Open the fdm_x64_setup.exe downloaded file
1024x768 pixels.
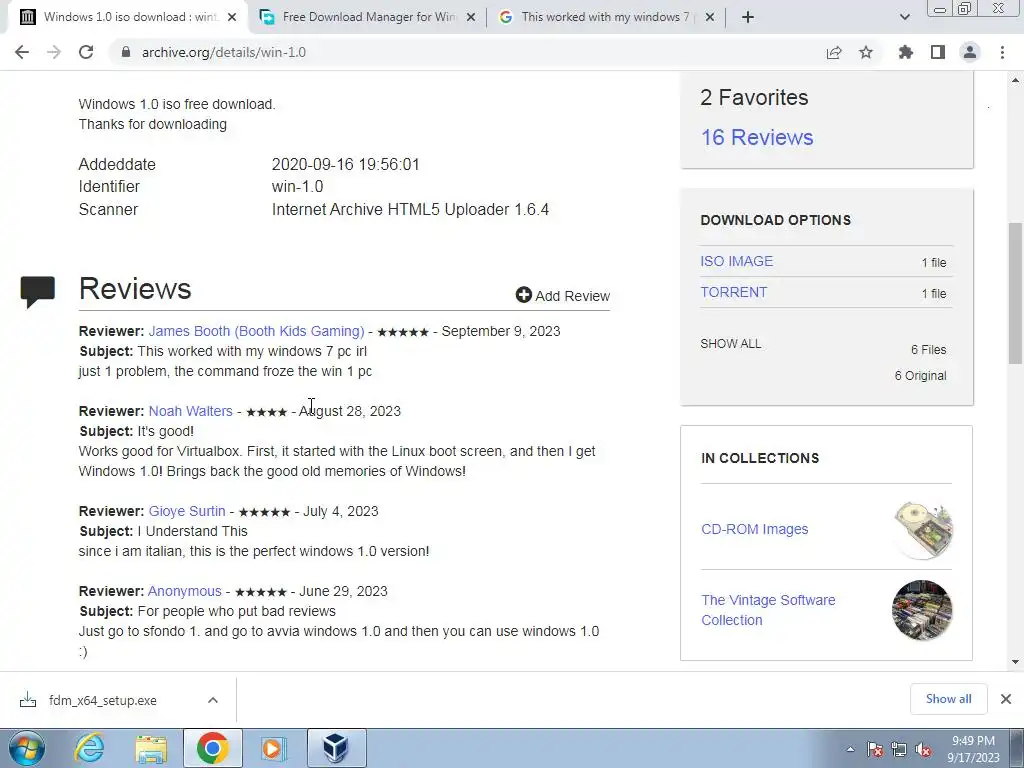click(103, 700)
